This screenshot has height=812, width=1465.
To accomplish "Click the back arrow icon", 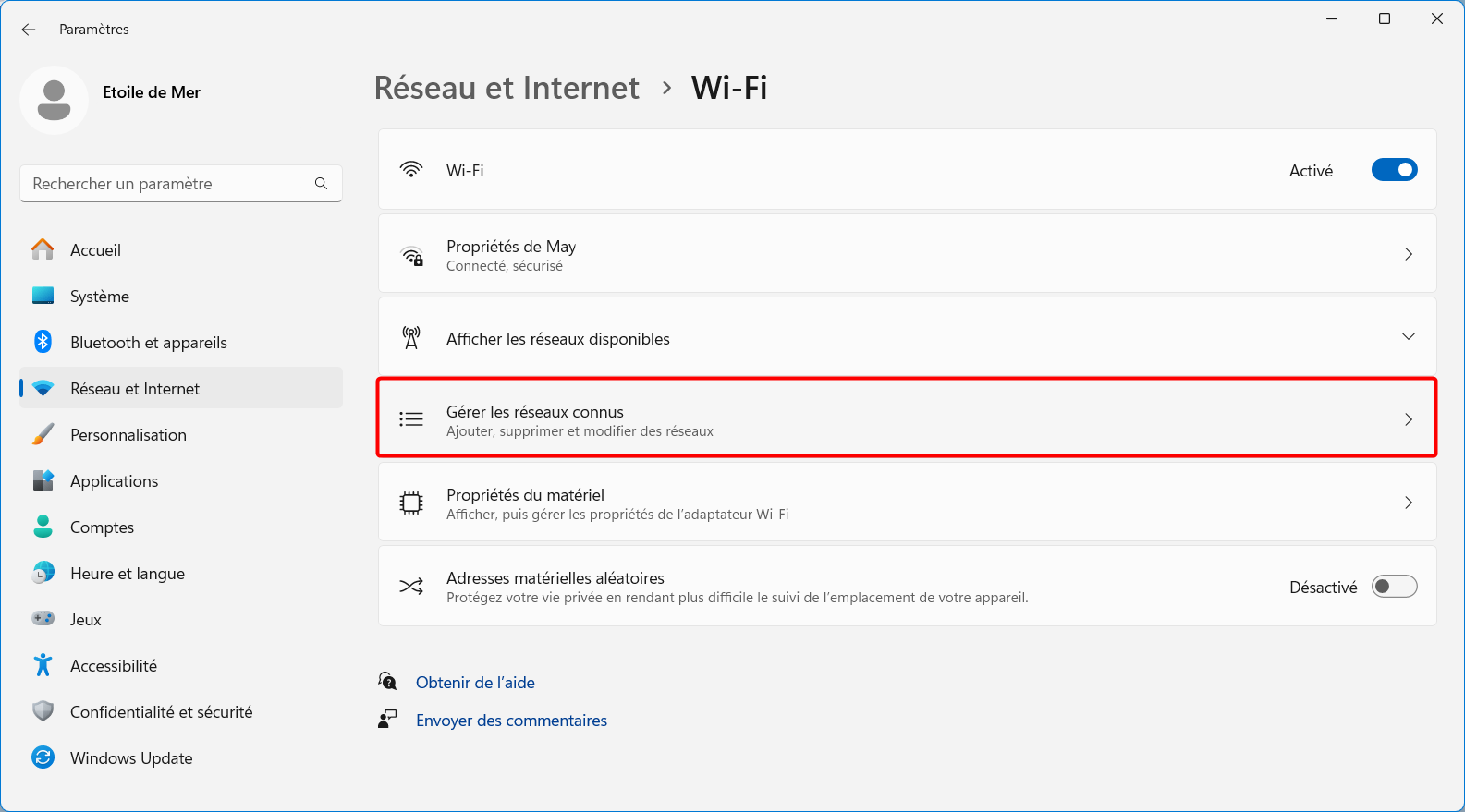I will [x=29, y=30].
